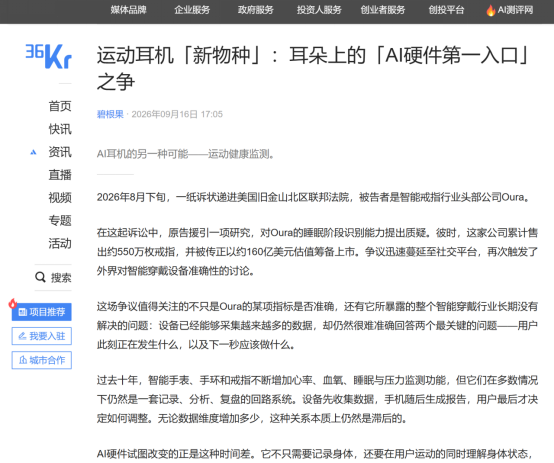Expand 企业服务 menu
The height and width of the screenshot is (463, 554).
192,10
